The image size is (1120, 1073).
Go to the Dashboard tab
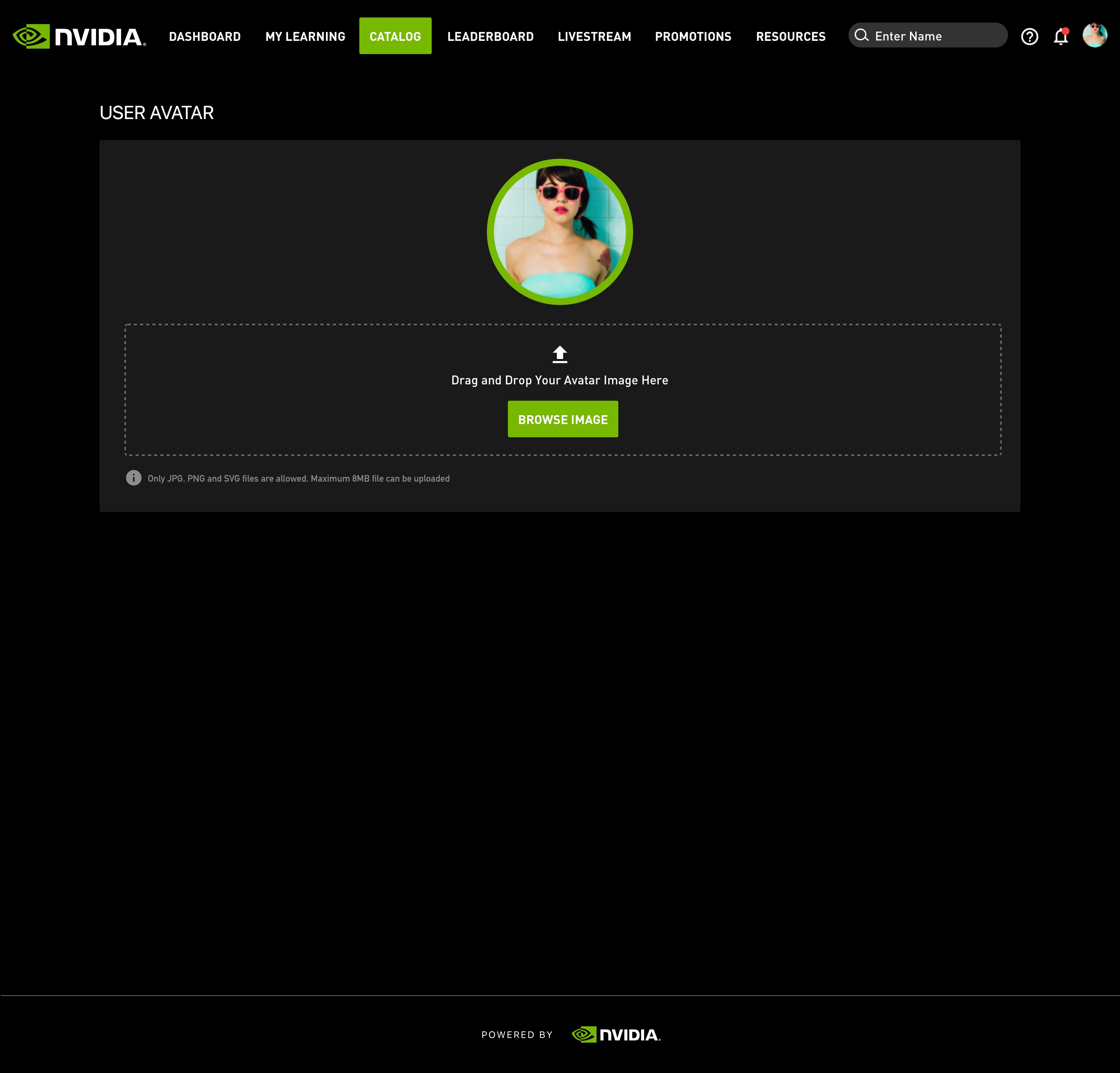point(205,37)
